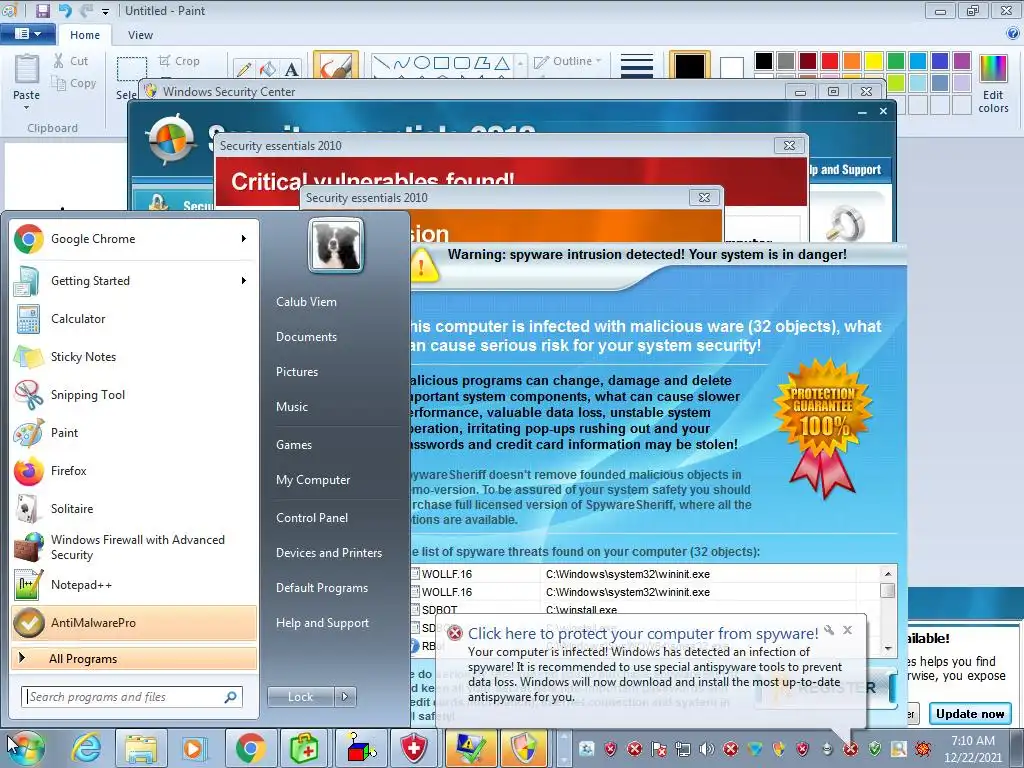This screenshot has width=1024, height=768.
Task: Expand Google Chrome jump list arrow
Action: point(244,239)
